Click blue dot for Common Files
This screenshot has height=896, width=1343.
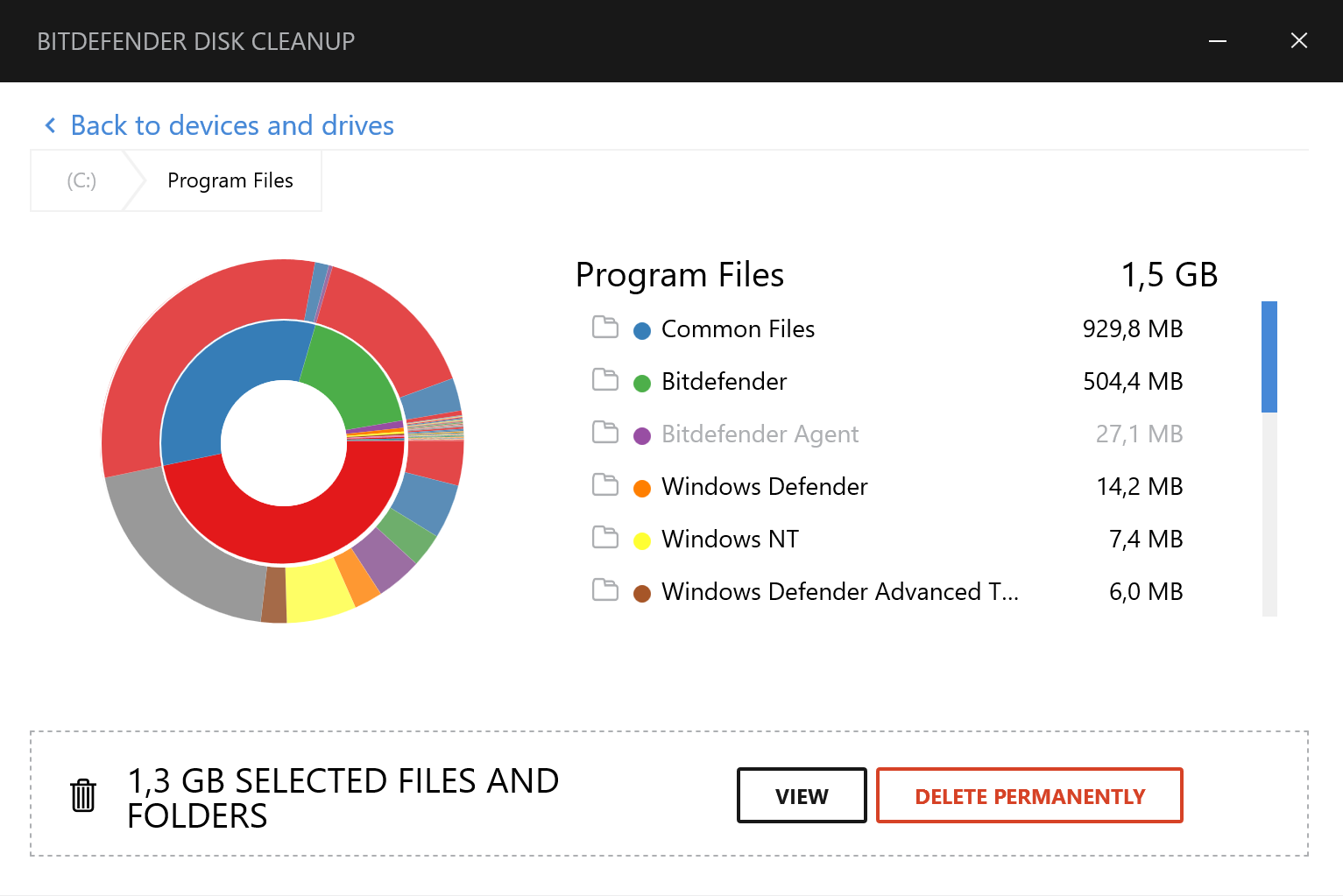642,330
